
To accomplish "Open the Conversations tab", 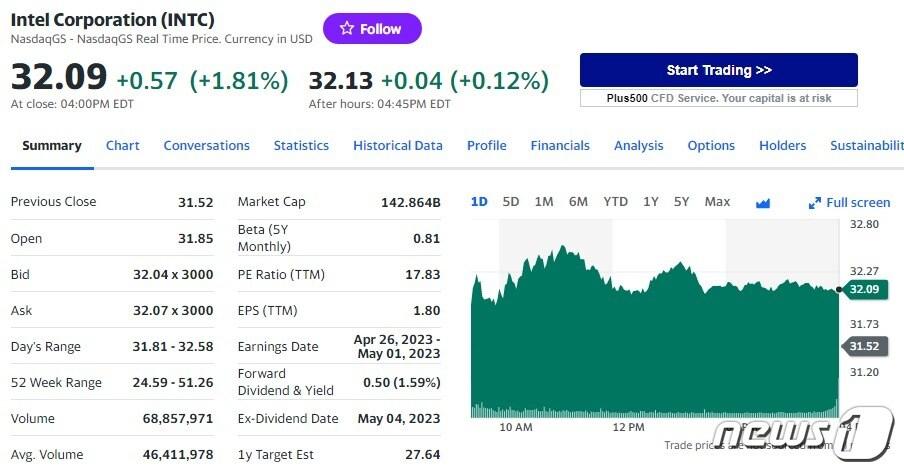I will tap(206, 146).
